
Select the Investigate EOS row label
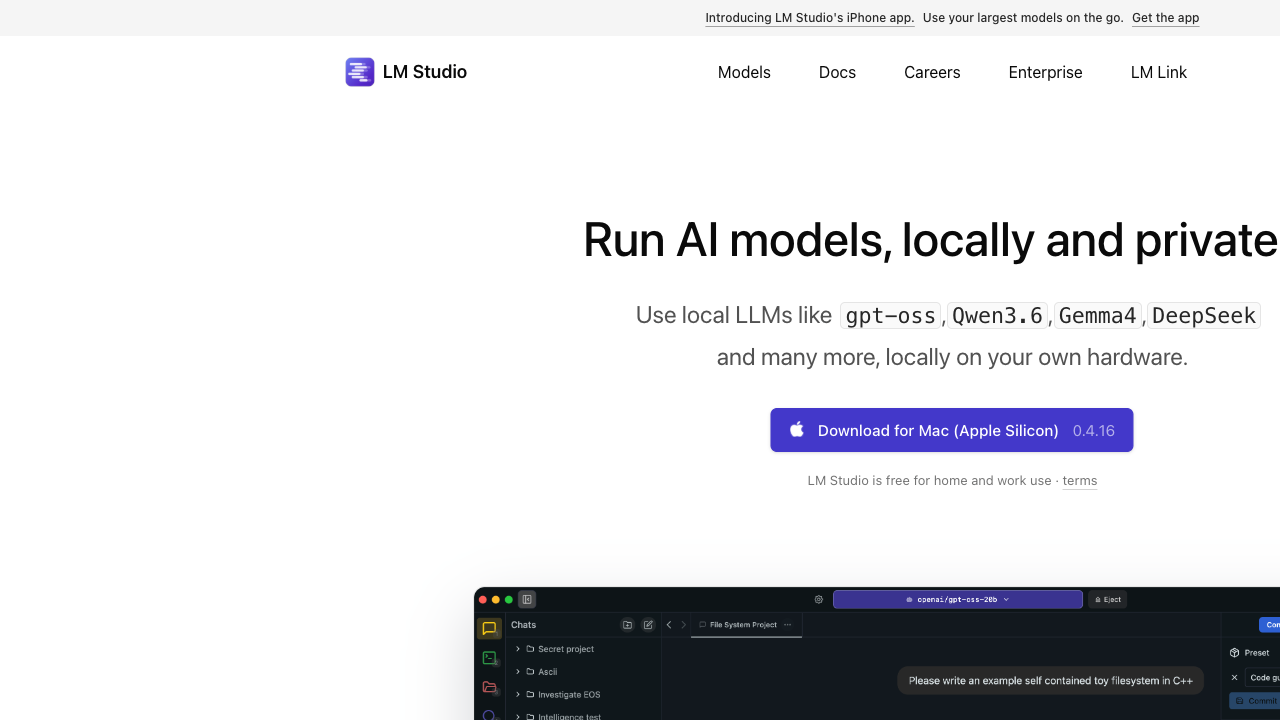(x=569, y=695)
